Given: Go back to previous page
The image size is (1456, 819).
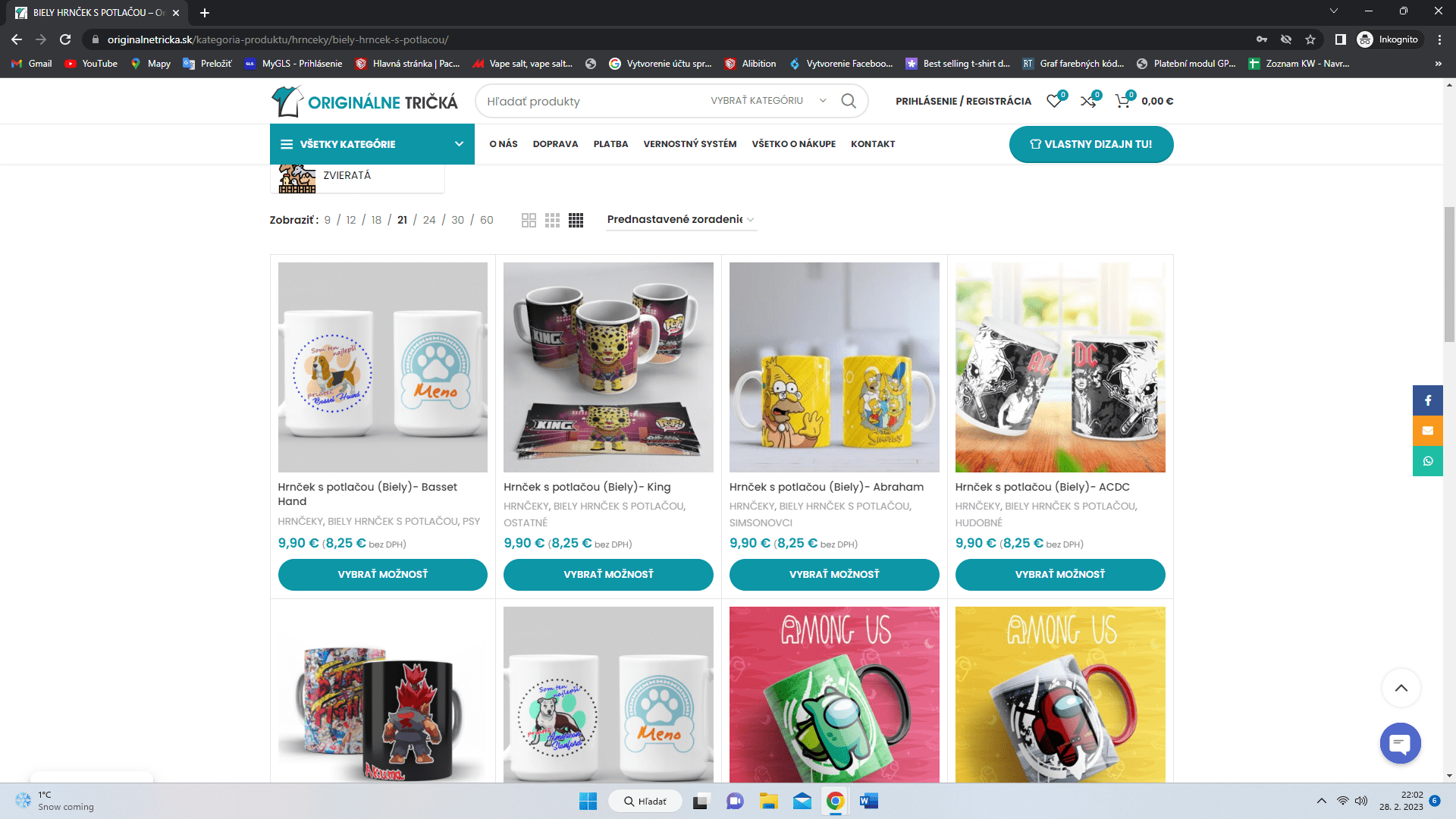Looking at the screenshot, I should pyautogui.click(x=17, y=39).
